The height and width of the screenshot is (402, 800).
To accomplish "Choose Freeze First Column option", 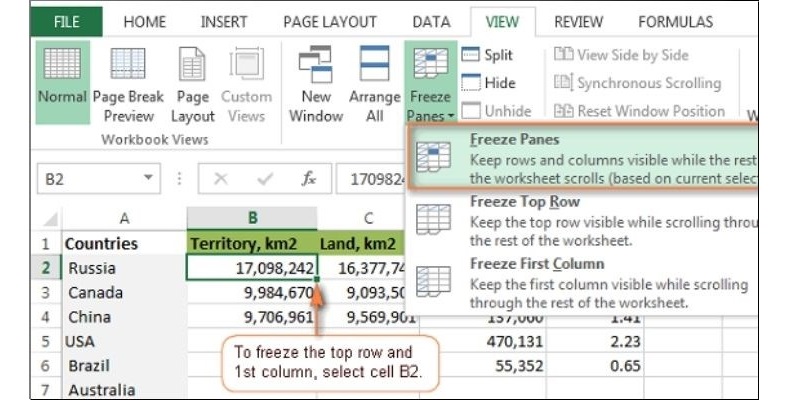I will [x=583, y=283].
